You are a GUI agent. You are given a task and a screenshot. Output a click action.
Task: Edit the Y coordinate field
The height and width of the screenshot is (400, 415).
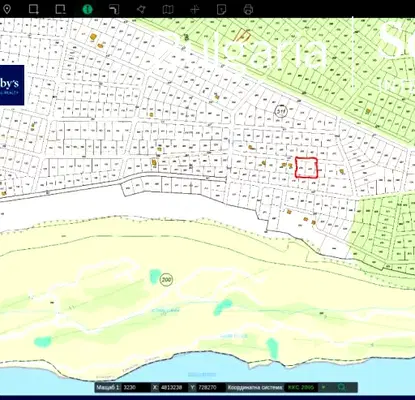[211, 387]
